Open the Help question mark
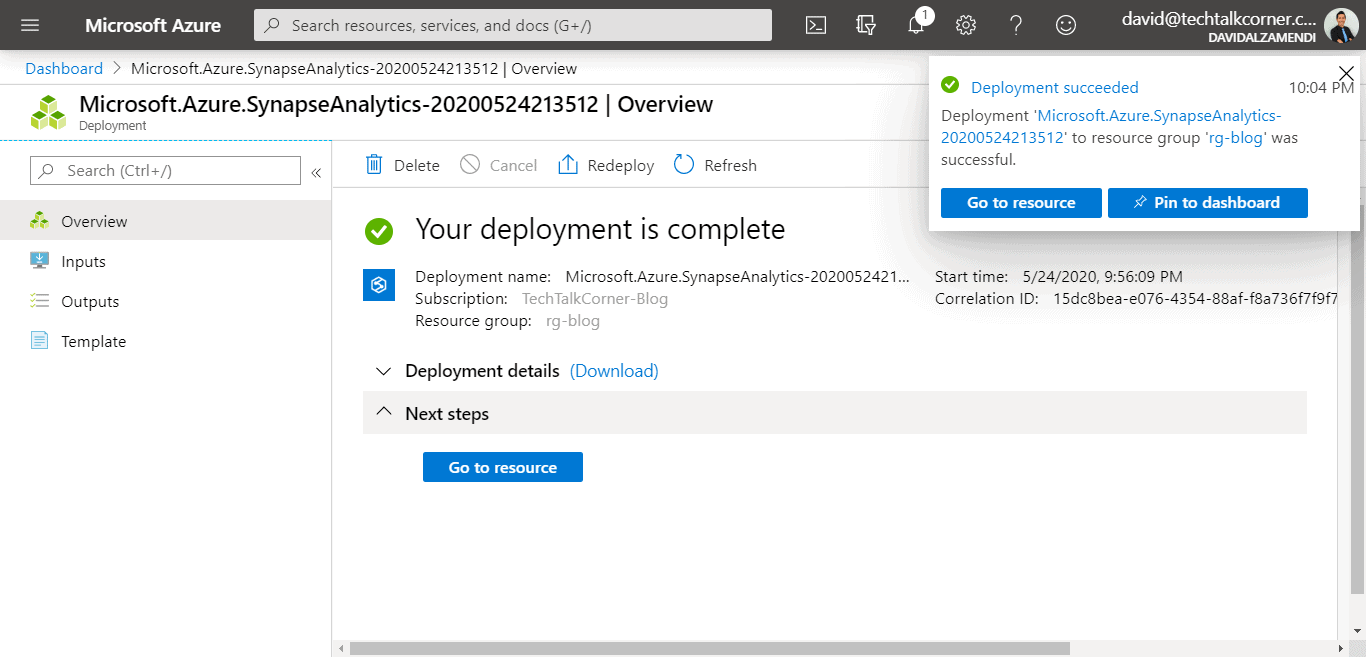The image size is (1366, 657). point(1016,25)
